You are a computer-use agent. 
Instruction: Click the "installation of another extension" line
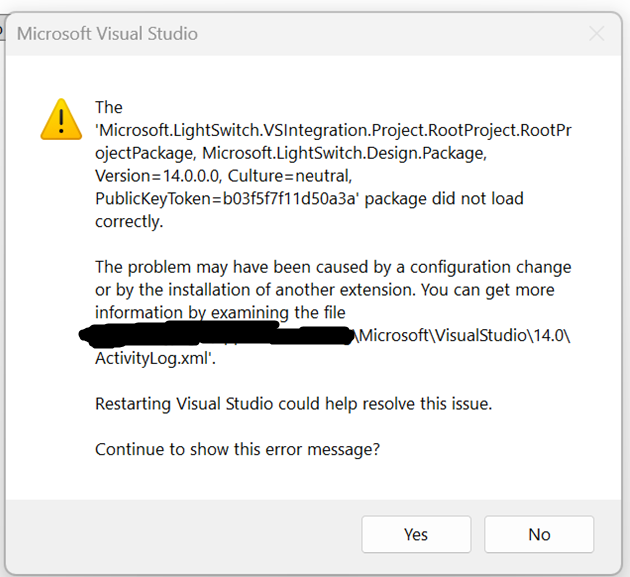[x=330, y=290]
